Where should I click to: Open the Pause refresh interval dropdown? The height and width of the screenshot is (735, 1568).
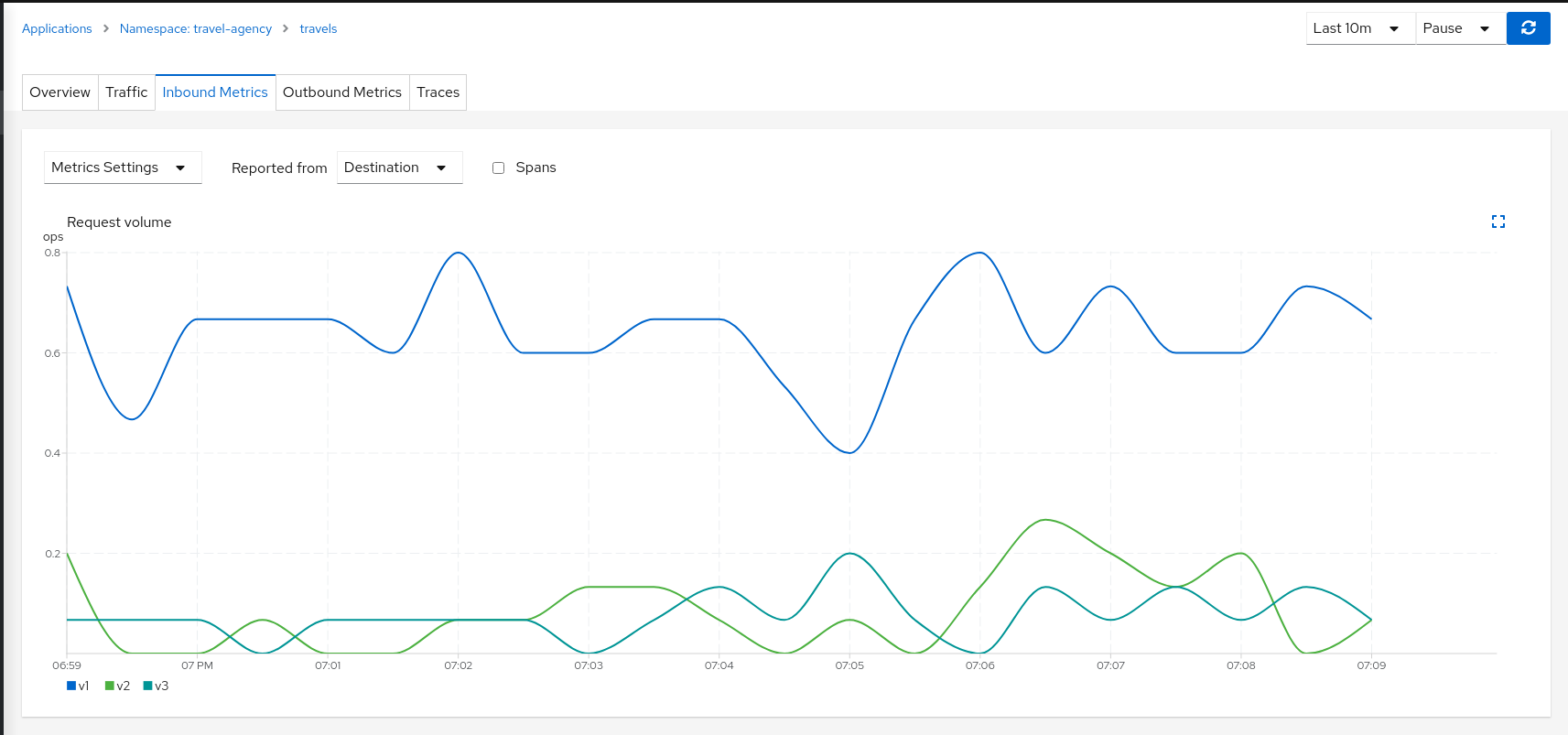coord(1459,28)
